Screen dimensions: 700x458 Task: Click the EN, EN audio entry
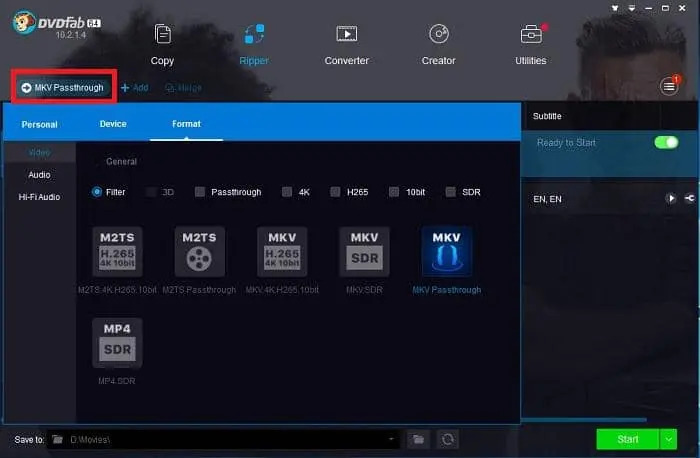pos(547,199)
